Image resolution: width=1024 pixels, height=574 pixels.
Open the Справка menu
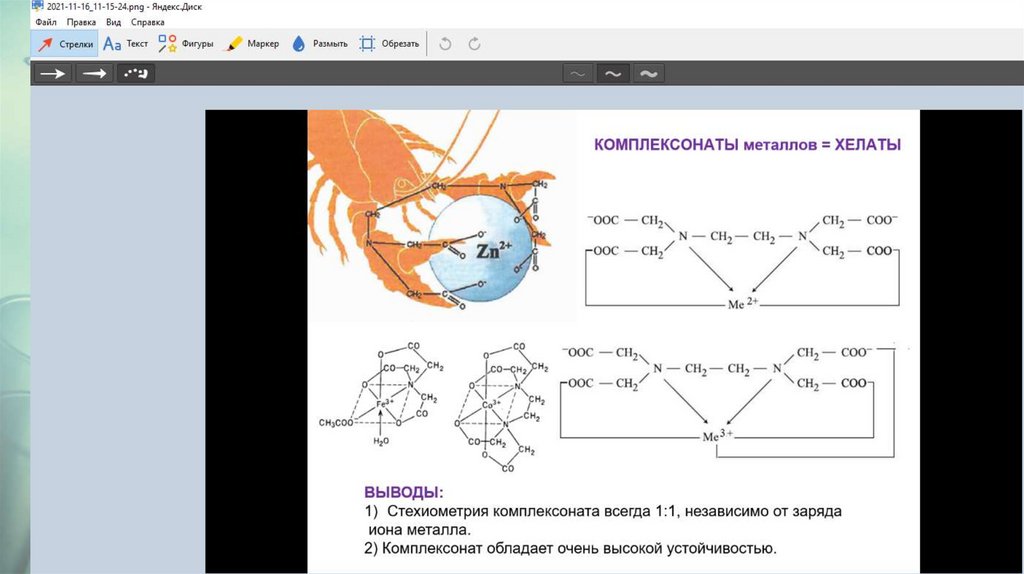pos(148,21)
